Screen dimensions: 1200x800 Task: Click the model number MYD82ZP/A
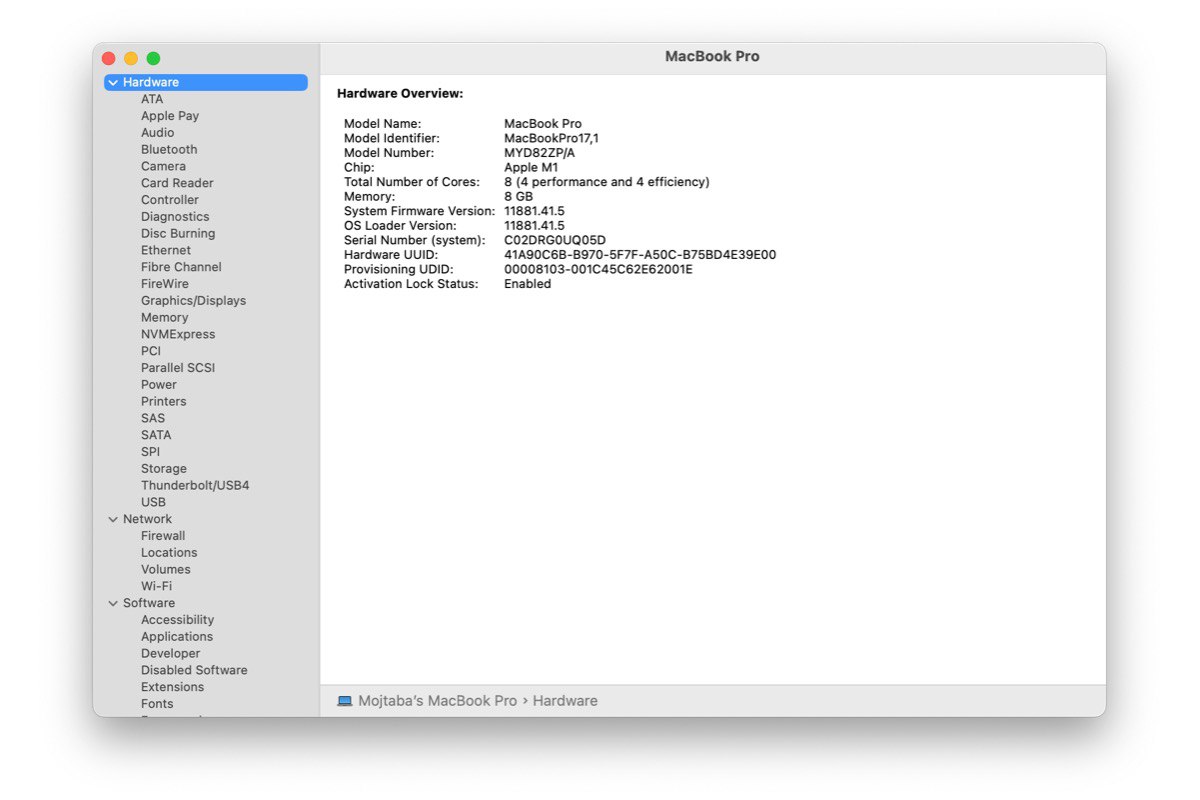(x=540, y=153)
